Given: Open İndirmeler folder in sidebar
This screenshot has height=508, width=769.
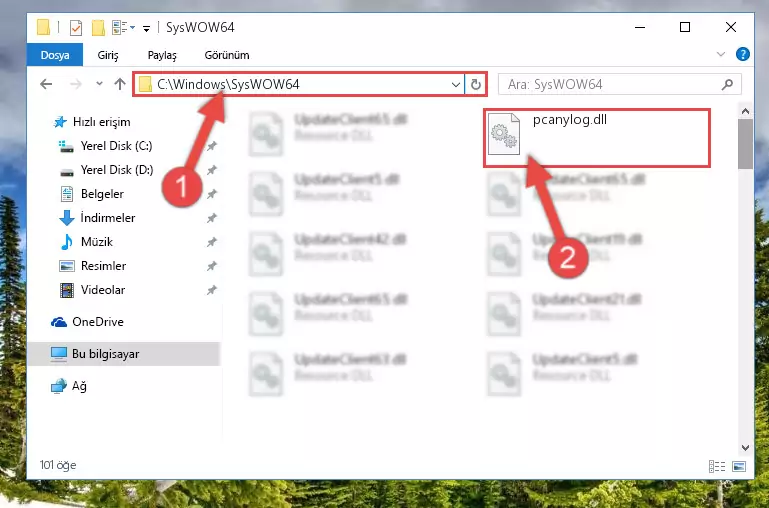Looking at the screenshot, I should [x=97, y=218].
